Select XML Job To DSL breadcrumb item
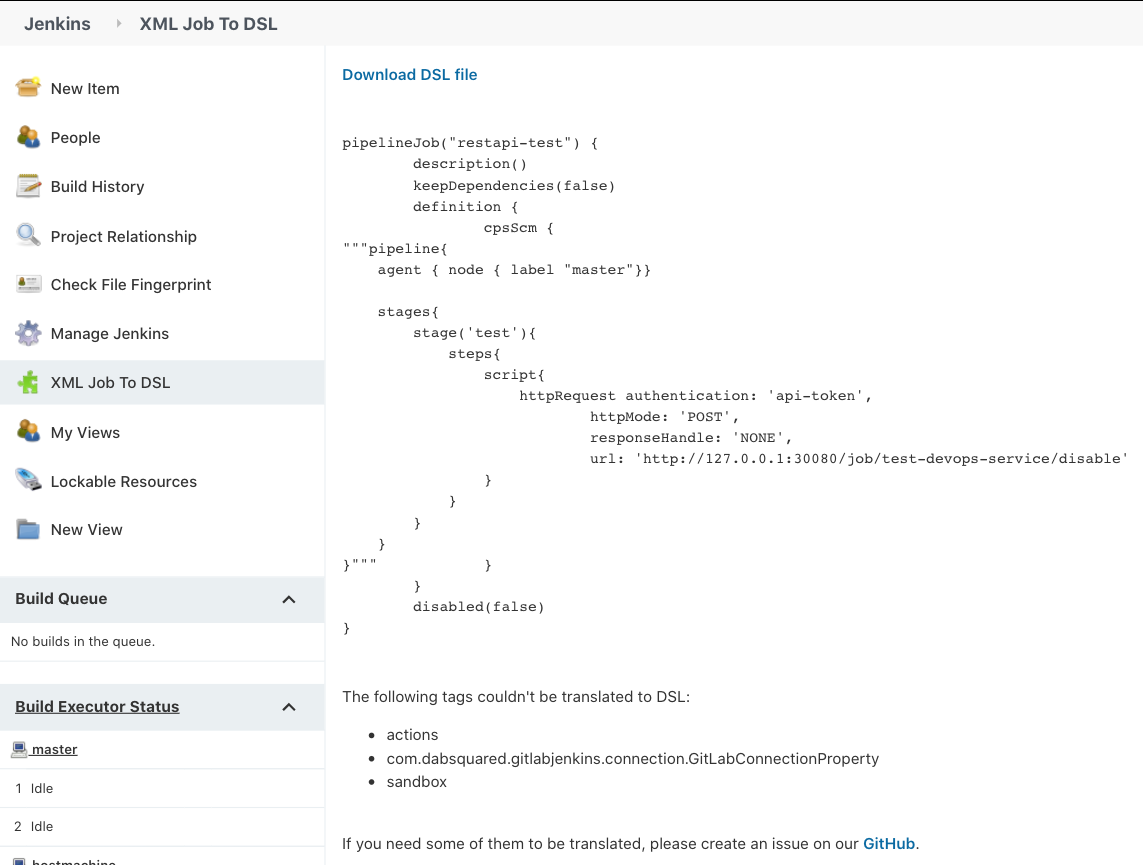 pyautogui.click(x=208, y=24)
